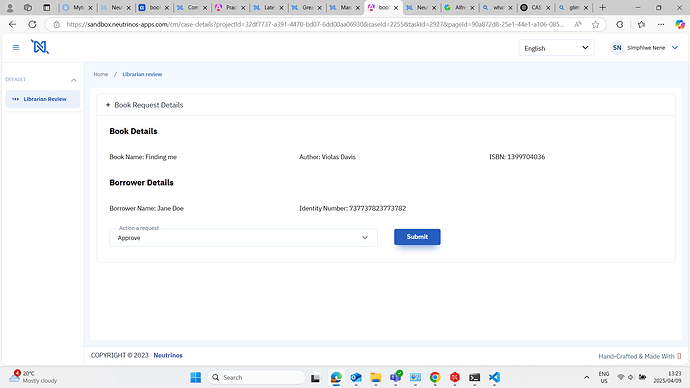Screen dimensions: 690x388
Task: Open browser favorites list icon
Action: pyautogui.click(x=641, y=25)
